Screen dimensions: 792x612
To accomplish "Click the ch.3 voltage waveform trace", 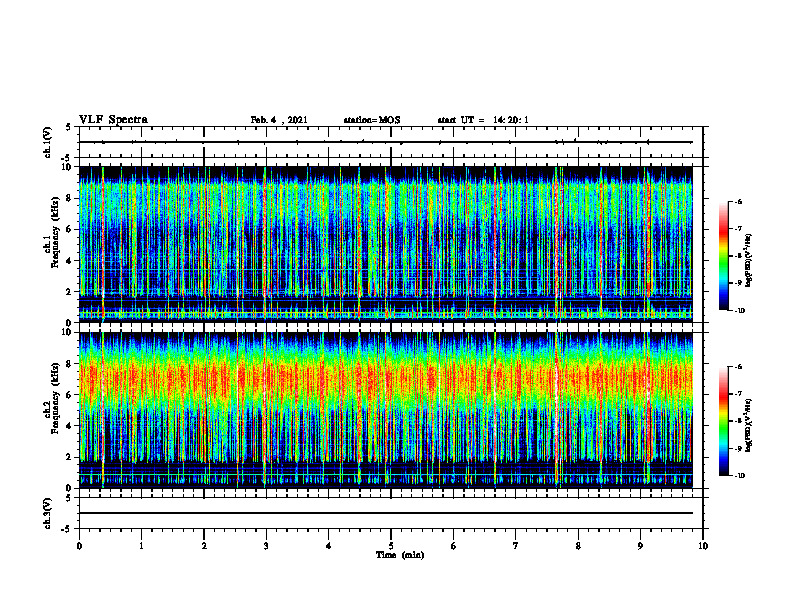I will click(x=386, y=513).
